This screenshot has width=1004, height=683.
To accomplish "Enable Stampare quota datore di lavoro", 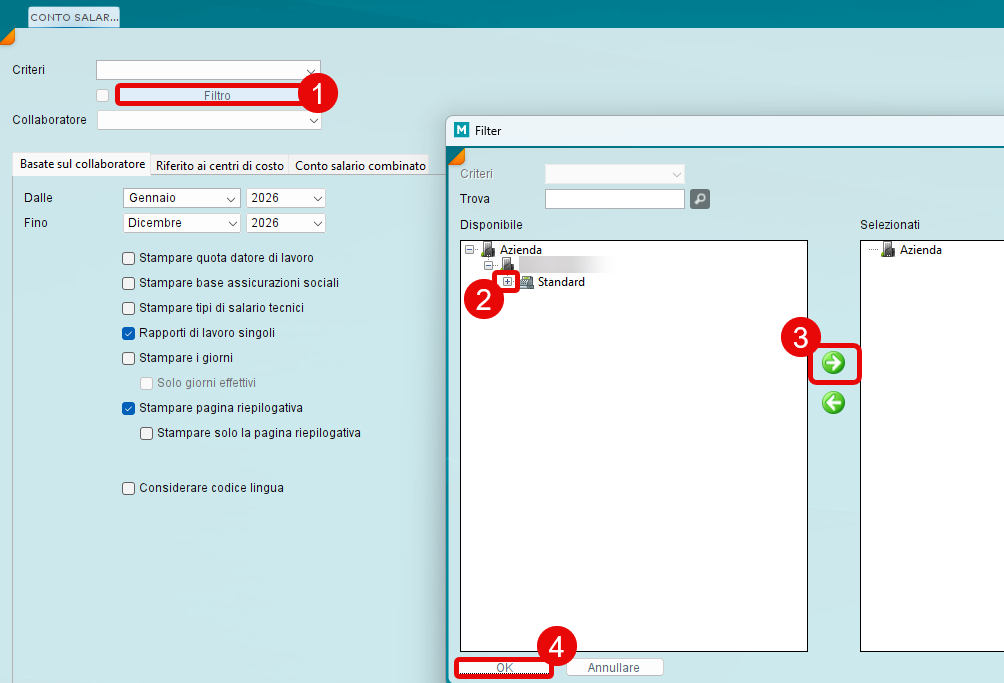I will point(128,258).
